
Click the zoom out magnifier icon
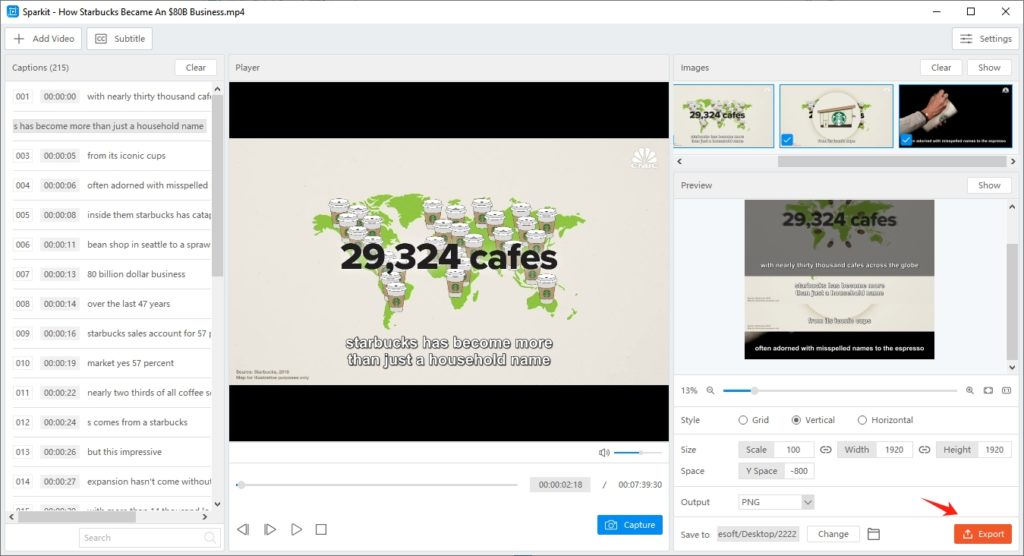coord(710,390)
